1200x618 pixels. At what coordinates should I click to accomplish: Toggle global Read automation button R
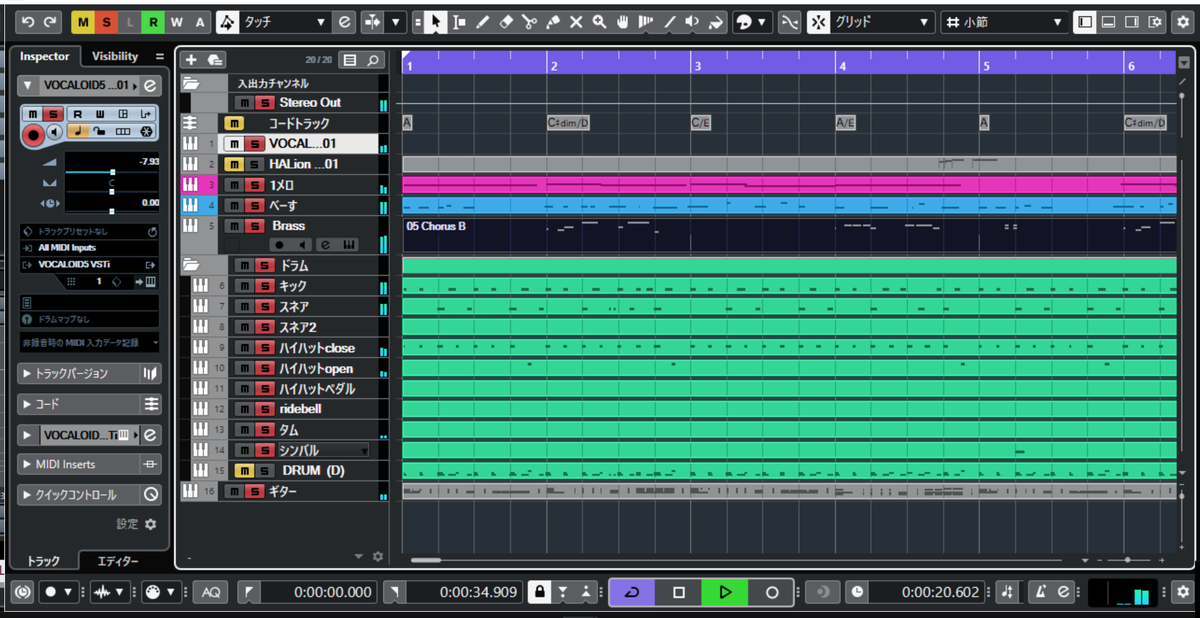(151, 21)
